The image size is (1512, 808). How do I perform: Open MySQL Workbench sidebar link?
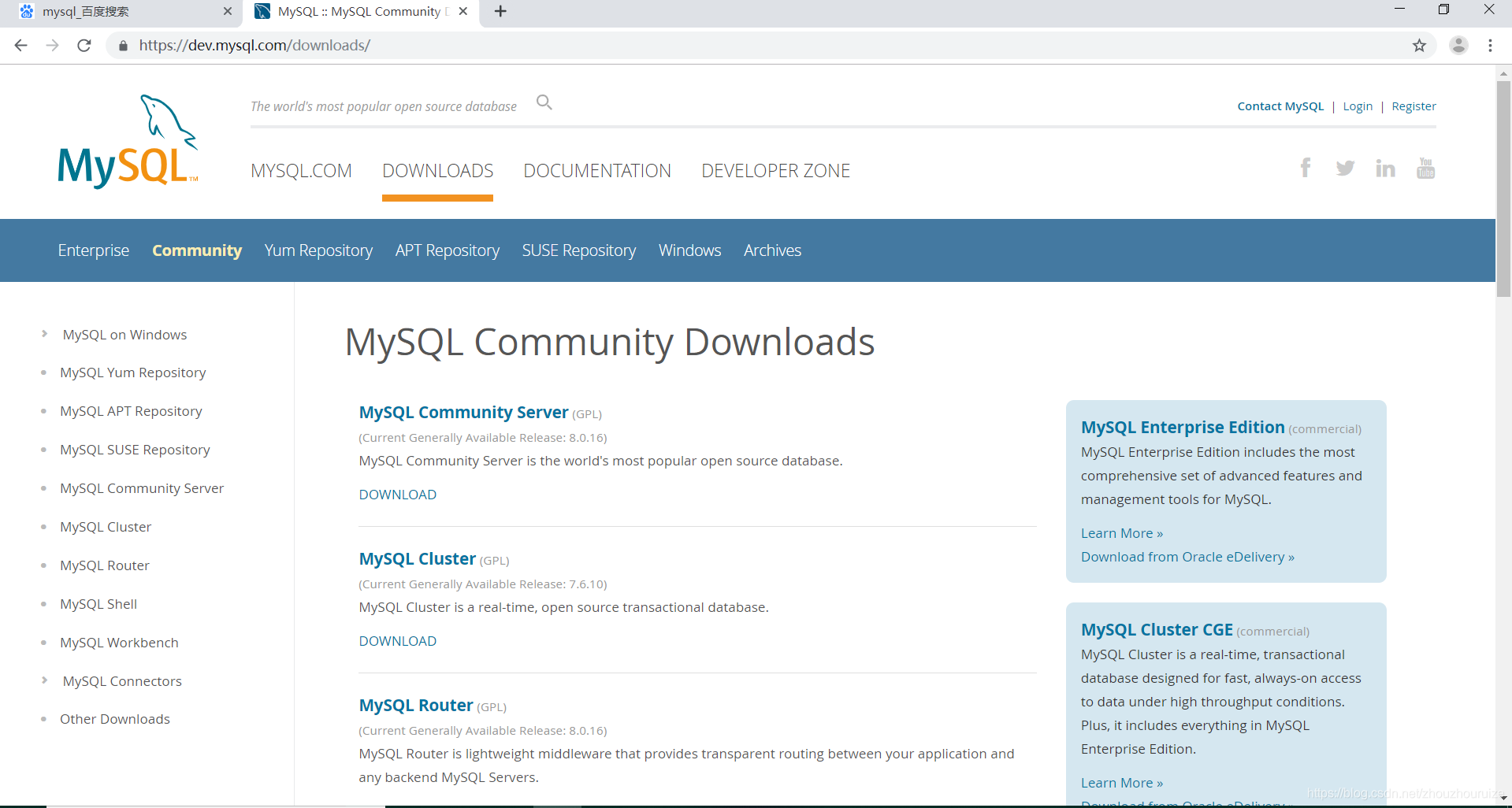pyautogui.click(x=119, y=643)
